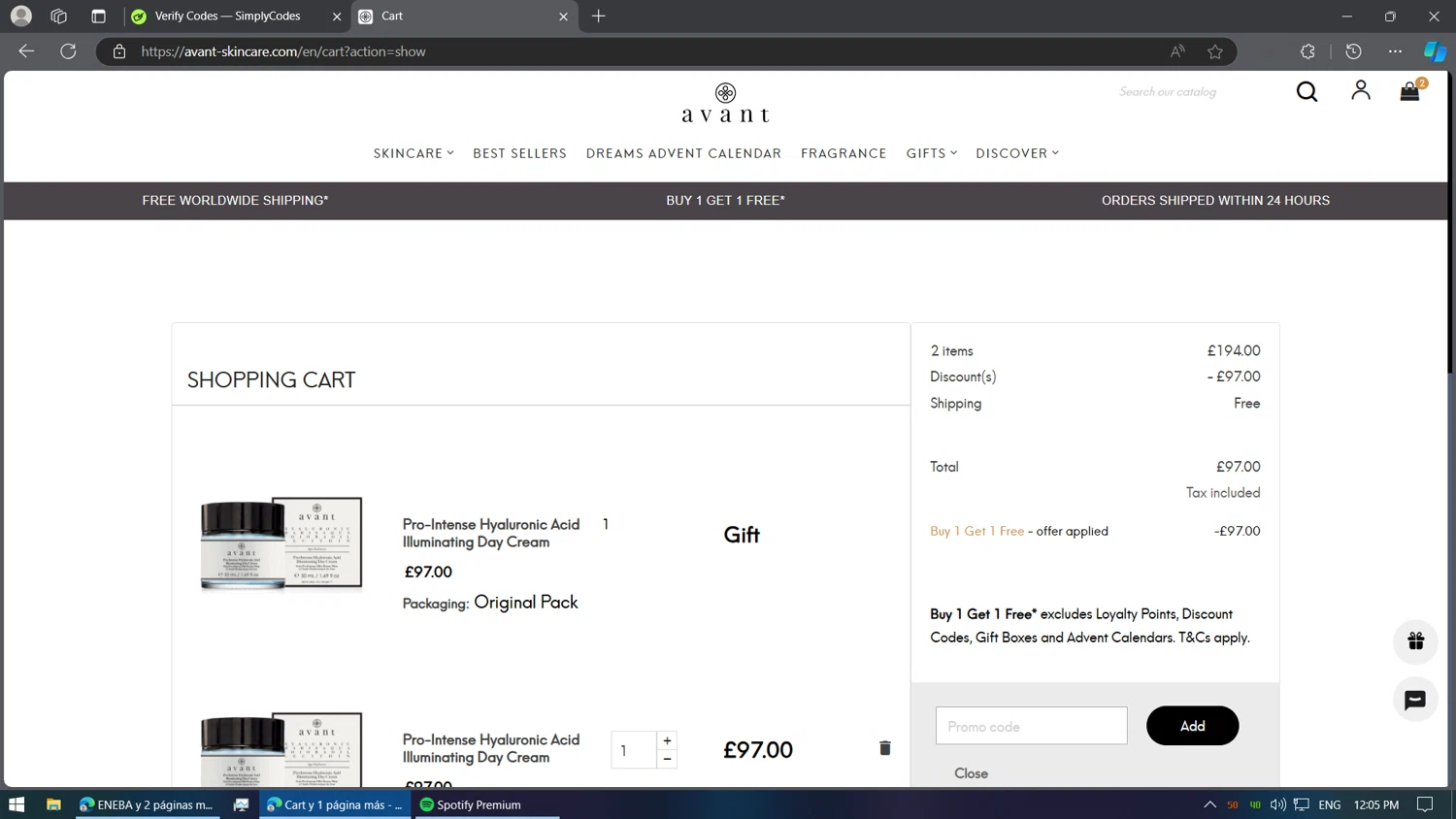Close the Verify Codes tab

(337, 16)
